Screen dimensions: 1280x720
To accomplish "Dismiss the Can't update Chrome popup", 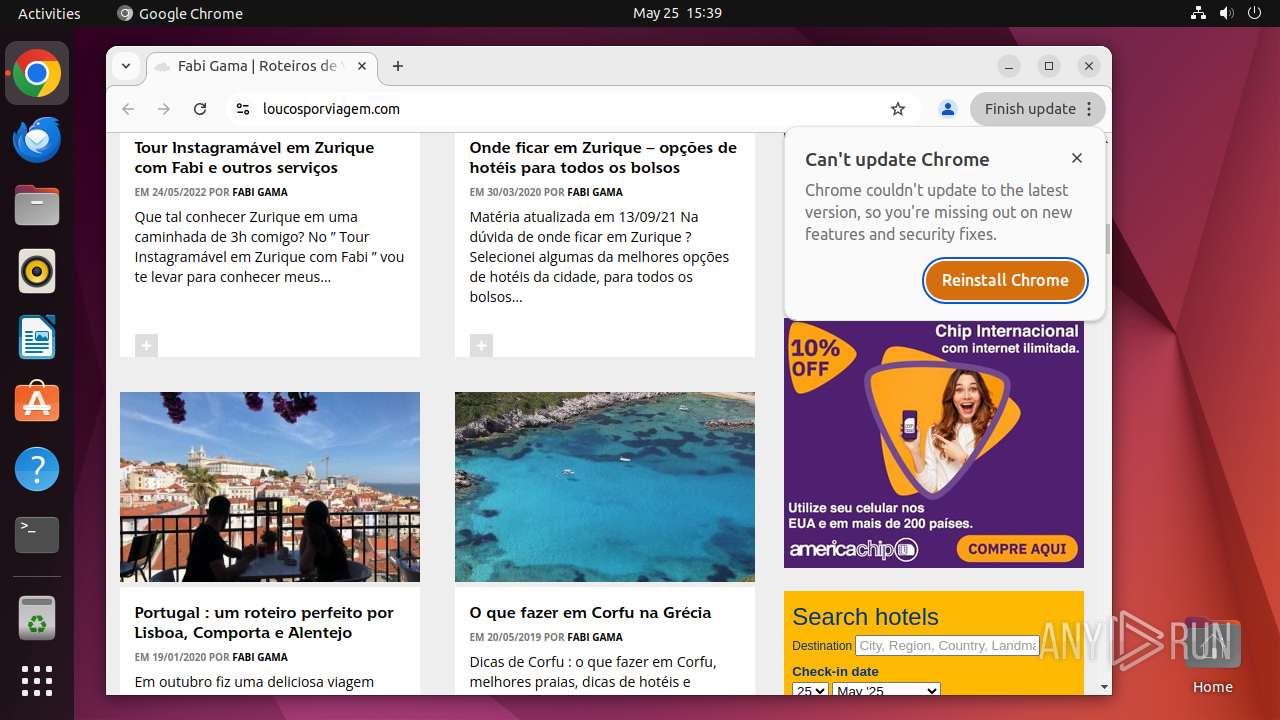I will (1077, 158).
